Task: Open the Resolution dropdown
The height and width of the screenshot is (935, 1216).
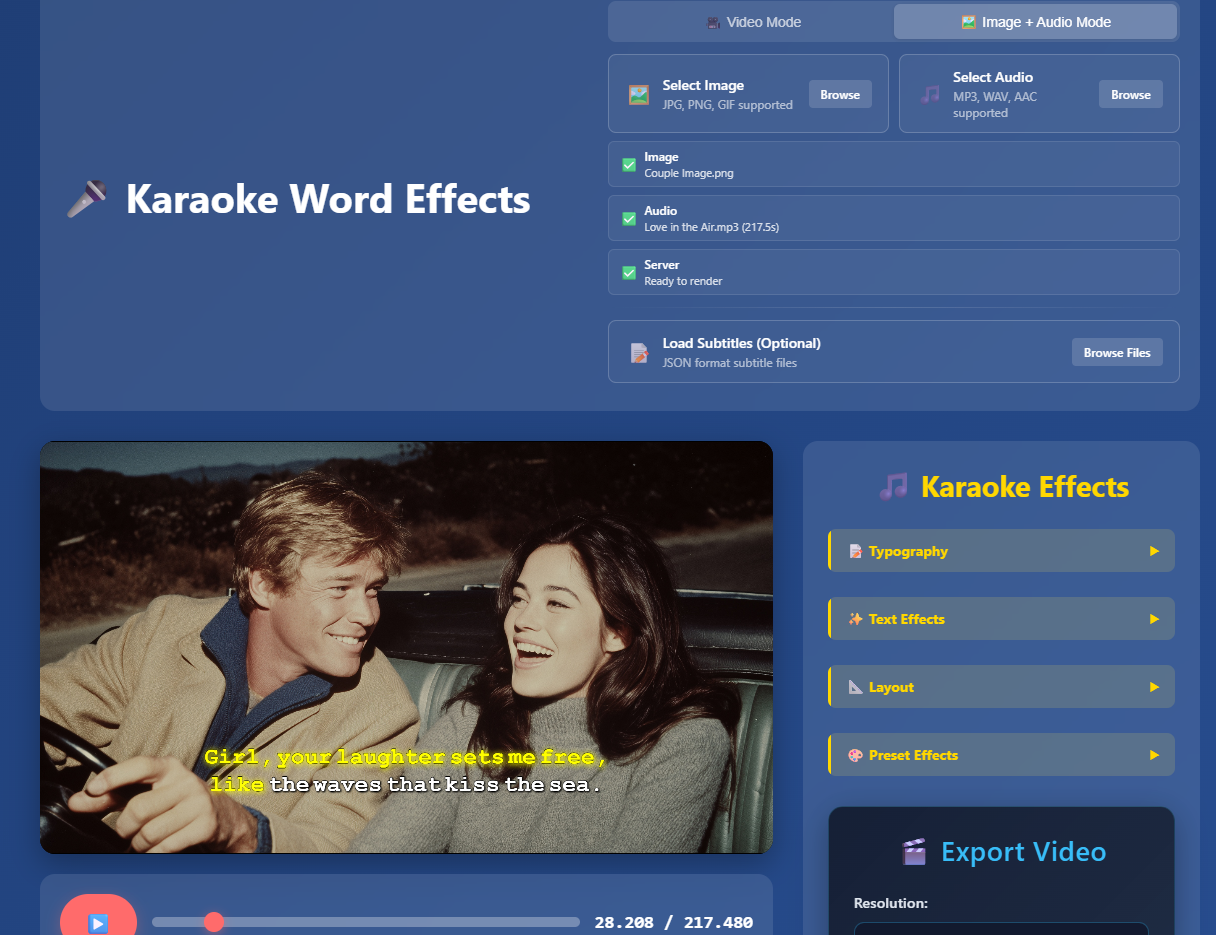Action: tap(1001, 928)
